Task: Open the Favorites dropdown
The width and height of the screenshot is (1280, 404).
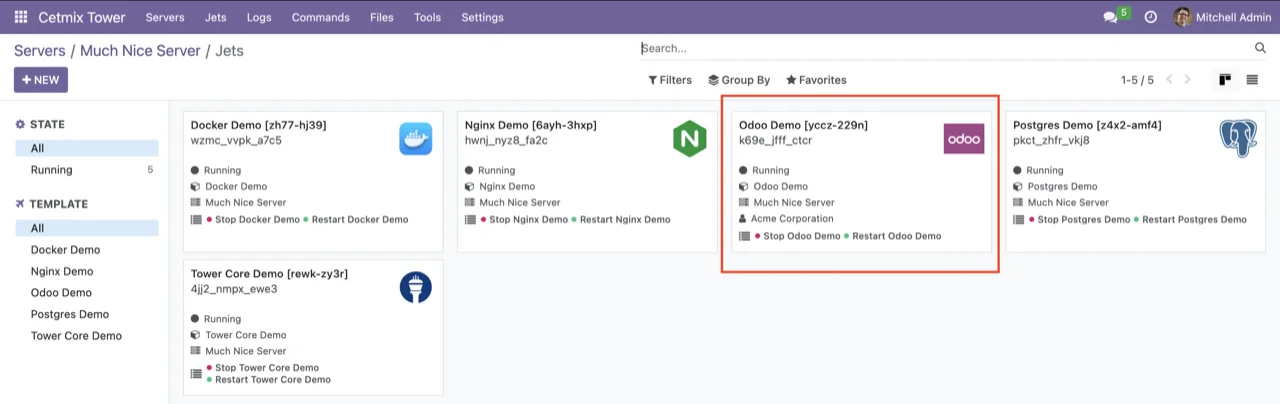Action: pos(816,80)
